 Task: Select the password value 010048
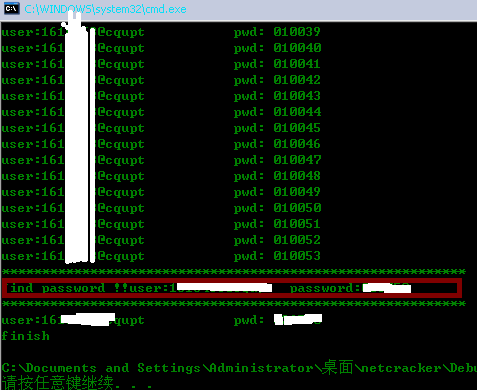[297, 176]
